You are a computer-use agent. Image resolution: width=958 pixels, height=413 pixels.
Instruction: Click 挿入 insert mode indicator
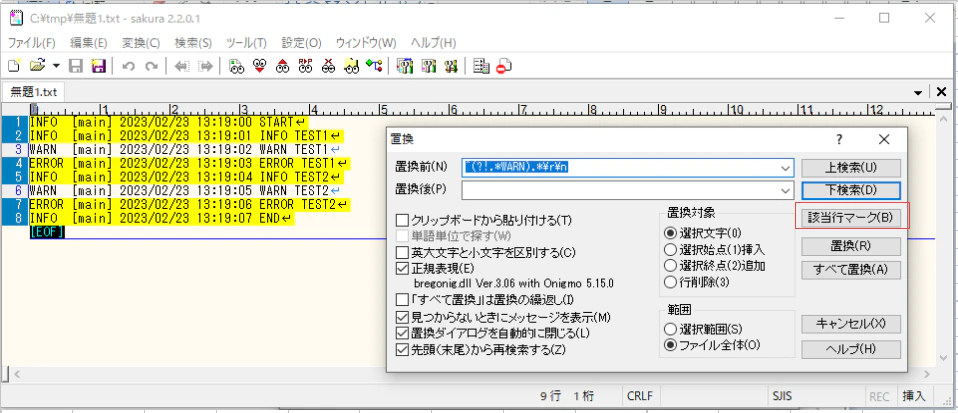[913, 396]
